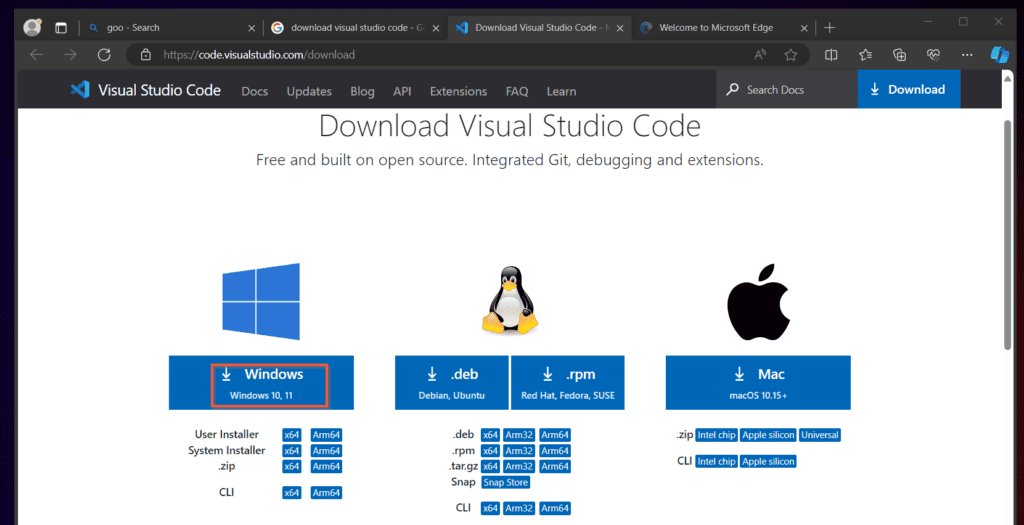Open the Docs menu item

(x=255, y=91)
